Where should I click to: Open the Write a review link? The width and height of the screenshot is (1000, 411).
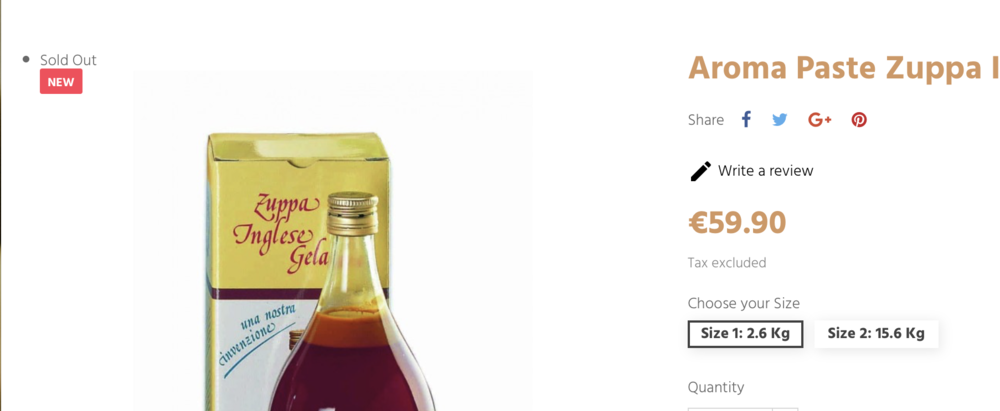(765, 171)
